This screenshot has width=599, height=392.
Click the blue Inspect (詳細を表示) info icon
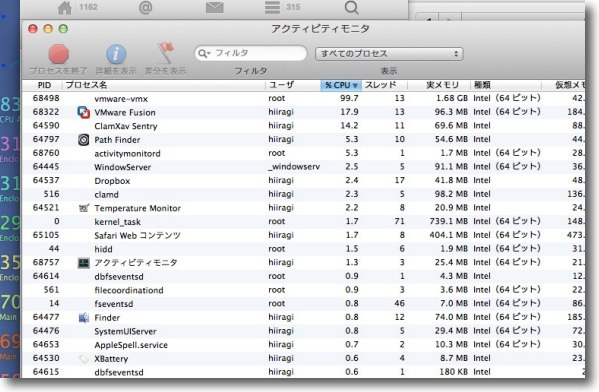point(116,54)
